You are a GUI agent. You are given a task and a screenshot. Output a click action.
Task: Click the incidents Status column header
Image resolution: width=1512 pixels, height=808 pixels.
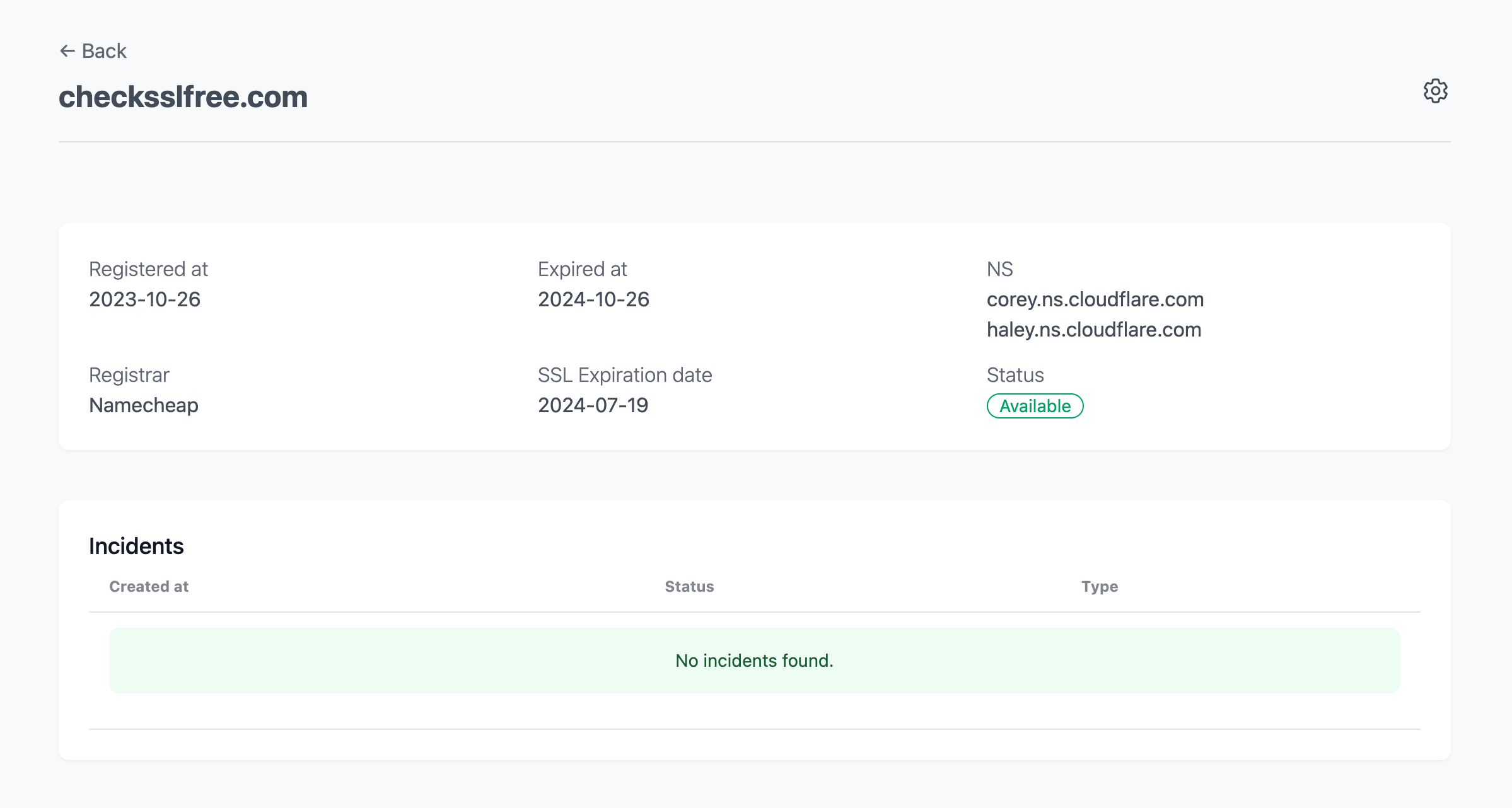pos(689,587)
